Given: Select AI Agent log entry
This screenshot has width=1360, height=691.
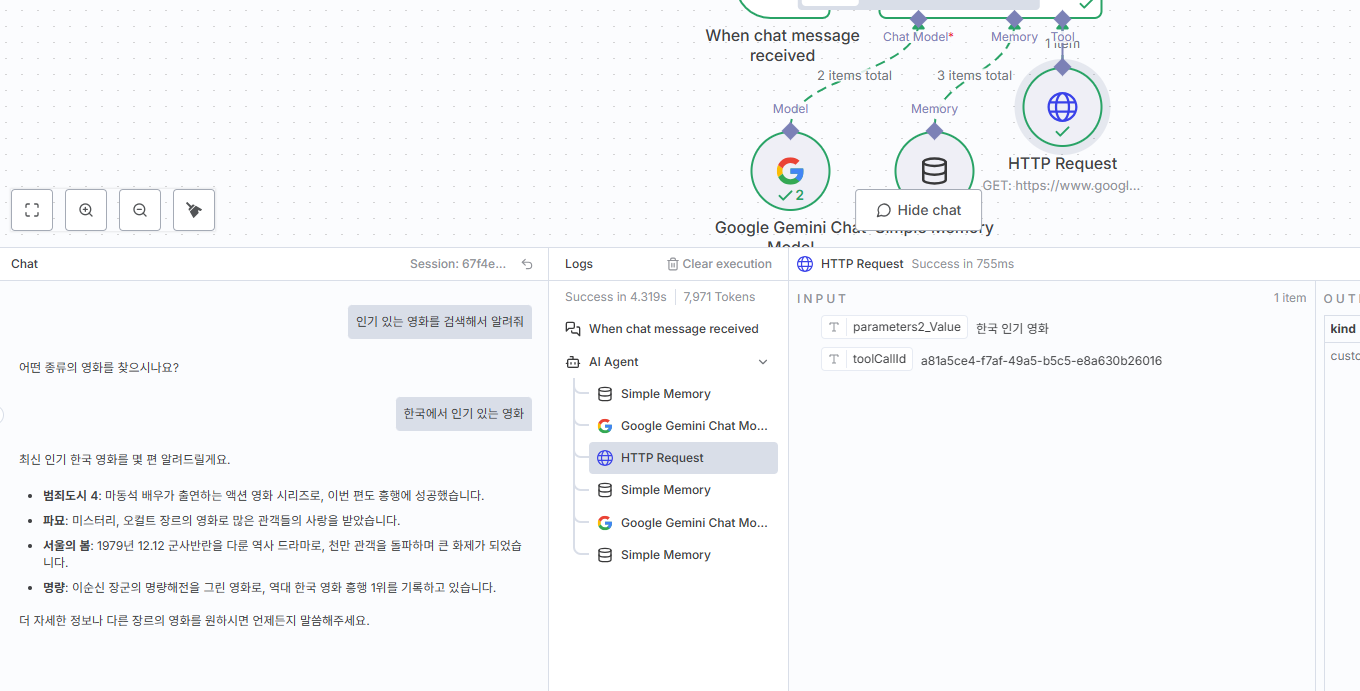Looking at the screenshot, I should coord(667,362).
